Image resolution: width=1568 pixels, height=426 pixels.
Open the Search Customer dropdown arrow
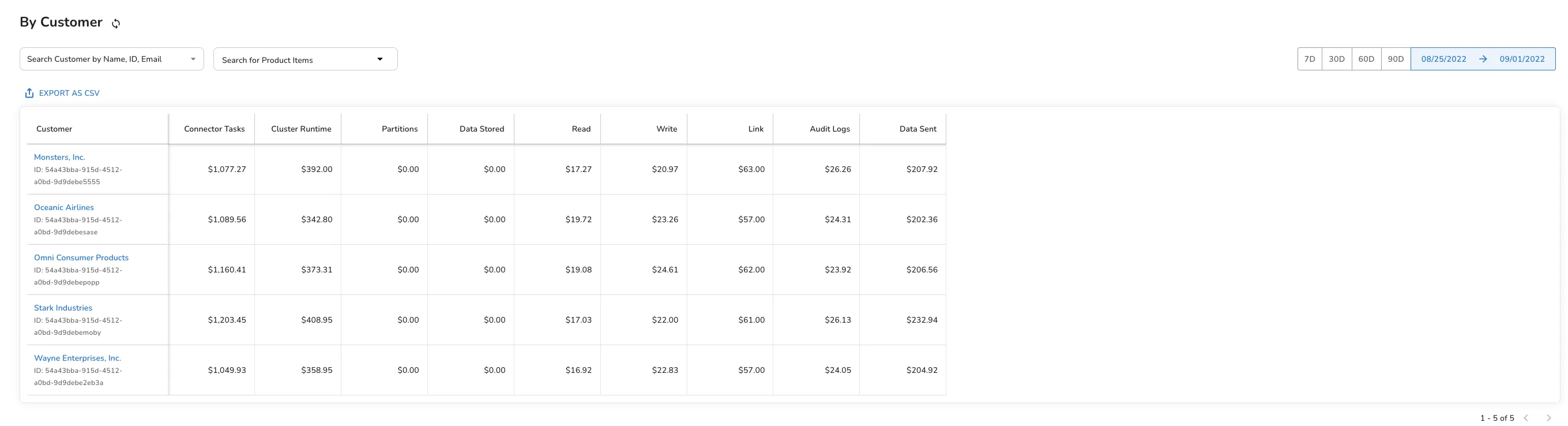(x=193, y=59)
